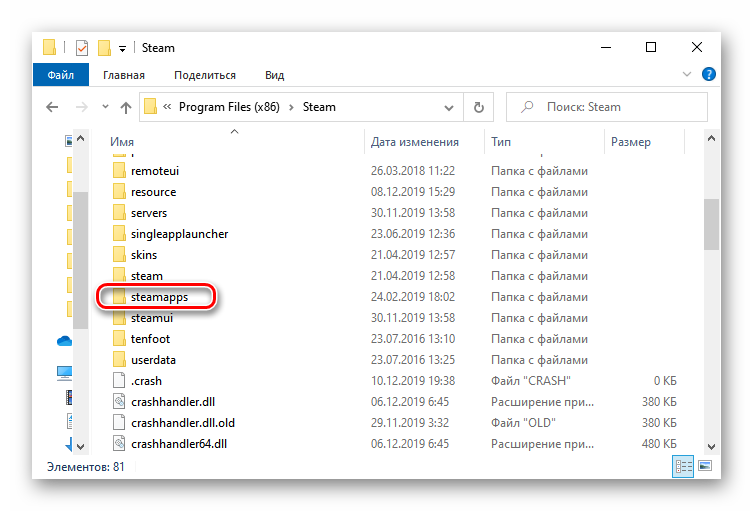Switch to large thumbnails view in status bar
The image size is (753, 511).
(x=705, y=466)
